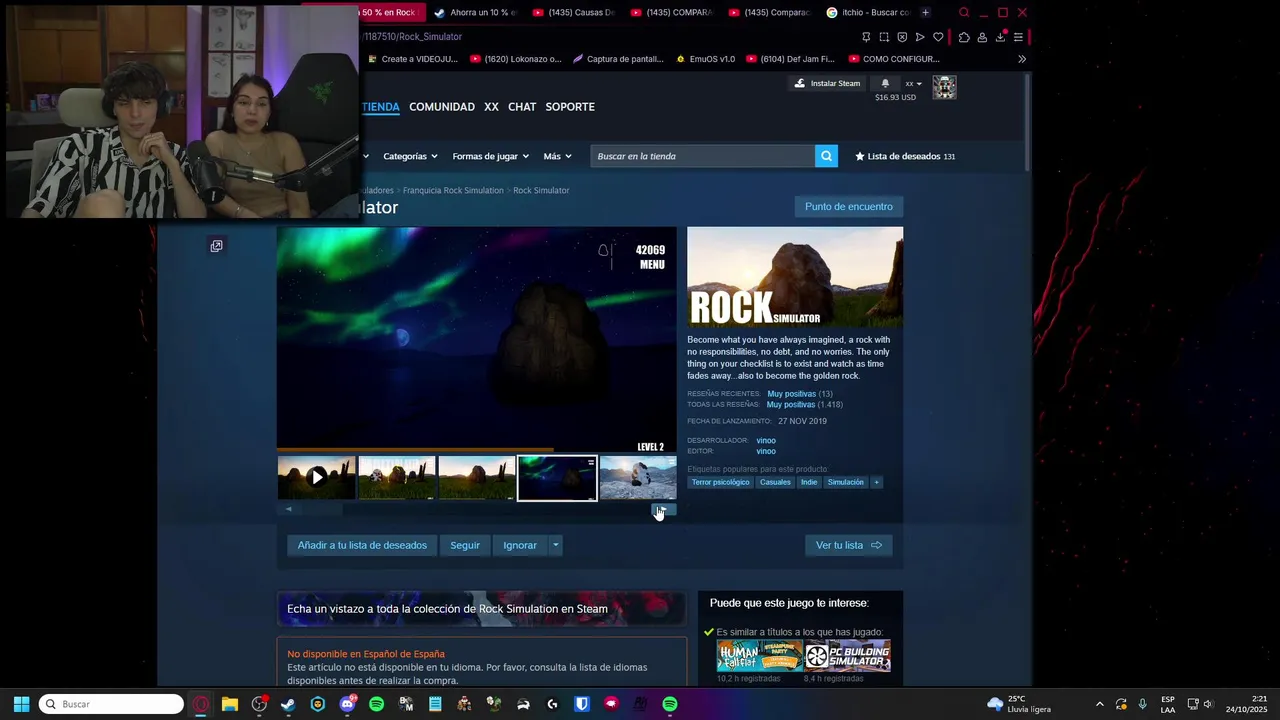Click Ver tu lista button
Image resolution: width=1280 pixels, height=720 pixels.
[x=848, y=545]
